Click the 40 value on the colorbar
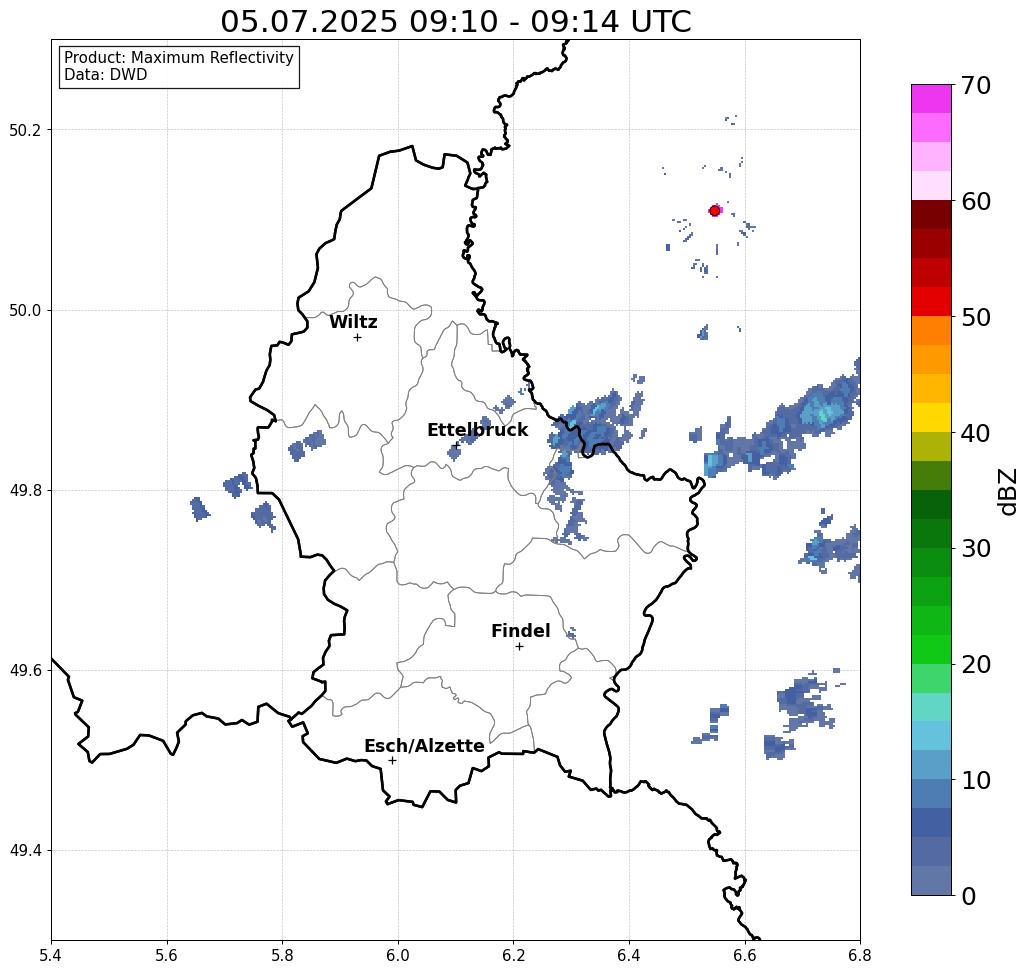This screenshot has height=973, width=1029. (x=975, y=433)
